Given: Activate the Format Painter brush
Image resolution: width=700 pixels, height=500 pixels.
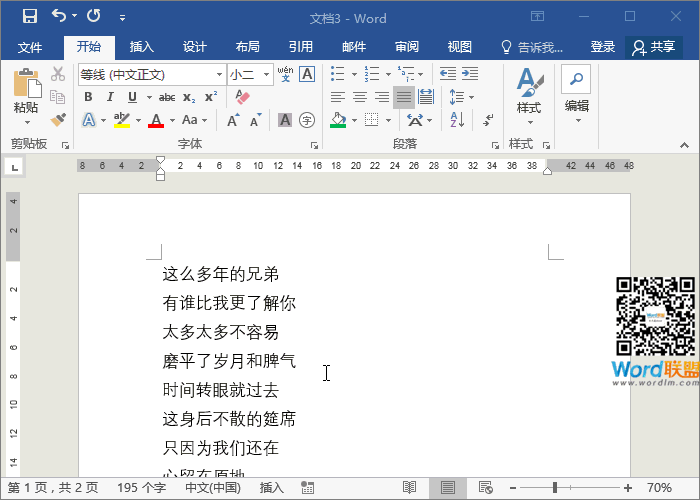Looking at the screenshot, I should point(58,119).
